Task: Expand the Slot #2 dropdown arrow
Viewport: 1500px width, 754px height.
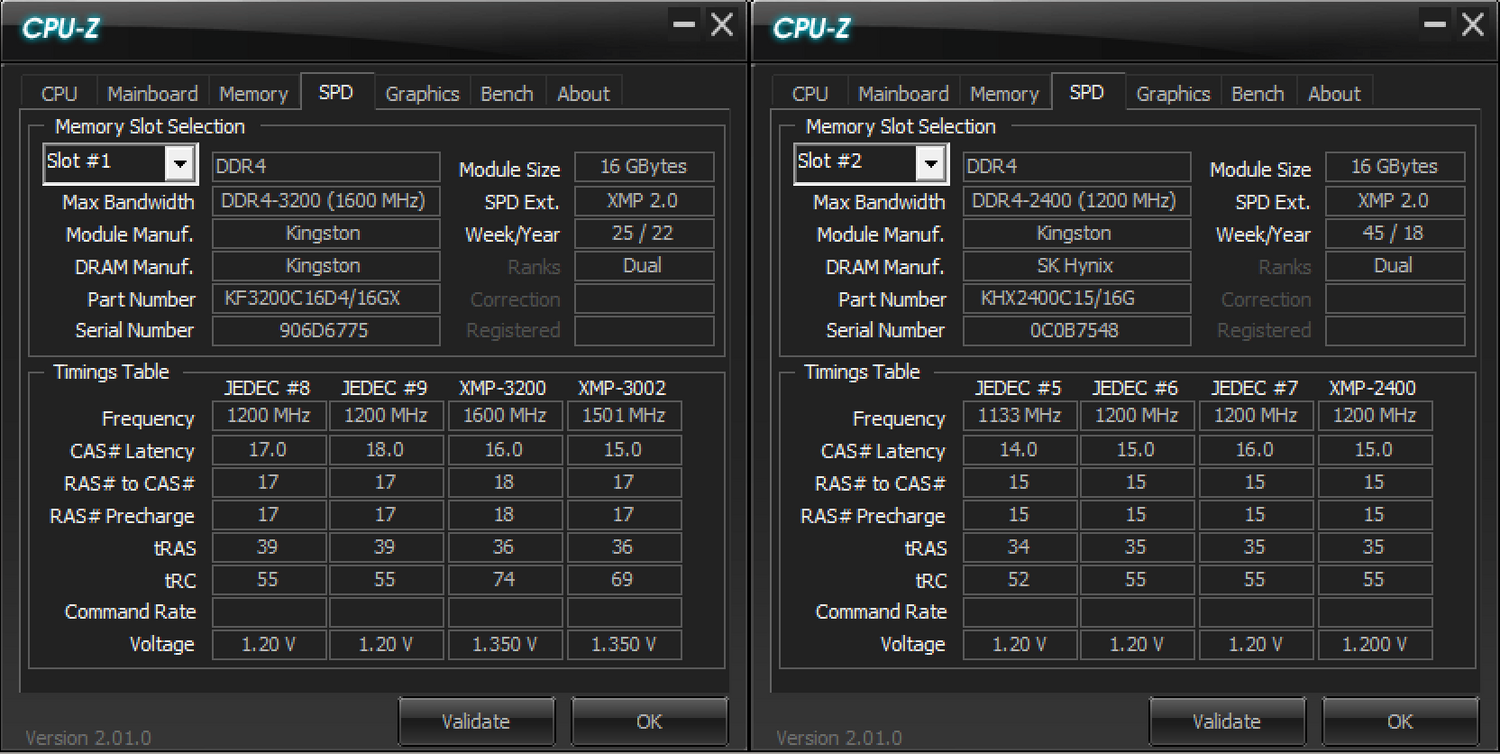Action: pyautogui.click(x=931, y=163)
